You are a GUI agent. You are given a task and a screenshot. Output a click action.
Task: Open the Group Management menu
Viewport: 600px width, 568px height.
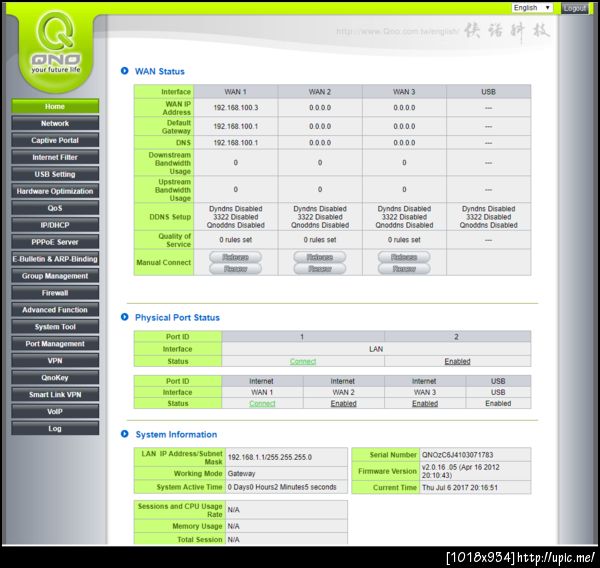[x=55, y=276]
